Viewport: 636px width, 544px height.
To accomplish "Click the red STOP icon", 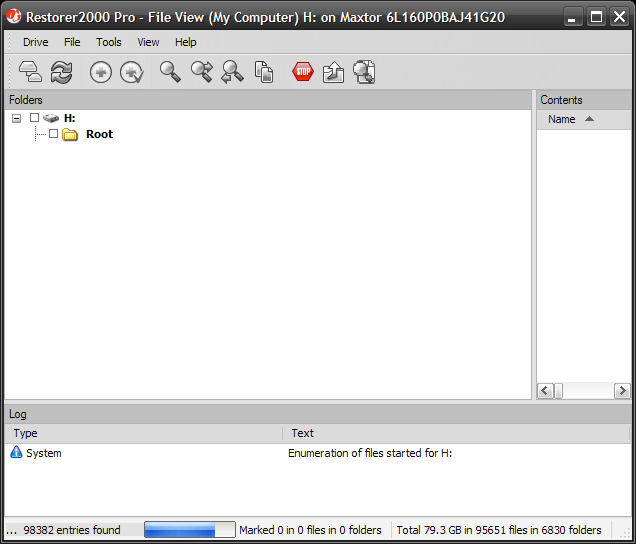I will click(303, 71).
